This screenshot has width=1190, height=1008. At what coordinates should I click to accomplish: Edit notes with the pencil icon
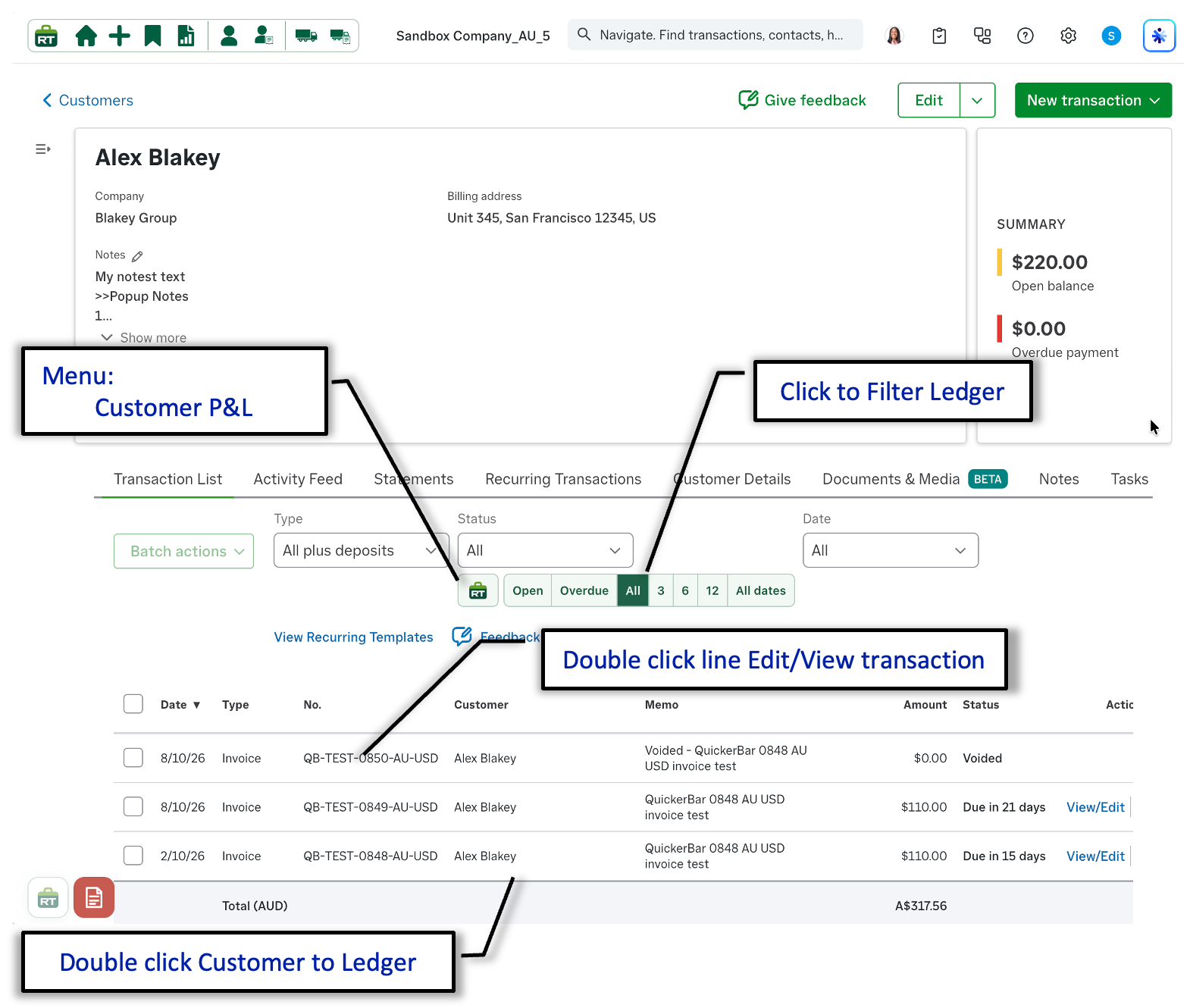(x=137, y=256)
